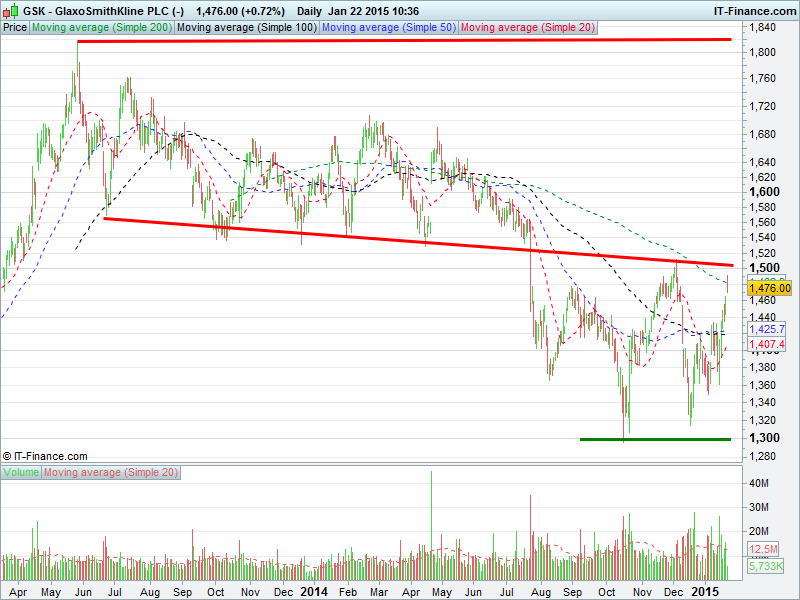Click the Jun label following May 2014
This screenshot has width=800, height=600.
tap(473, 592)
